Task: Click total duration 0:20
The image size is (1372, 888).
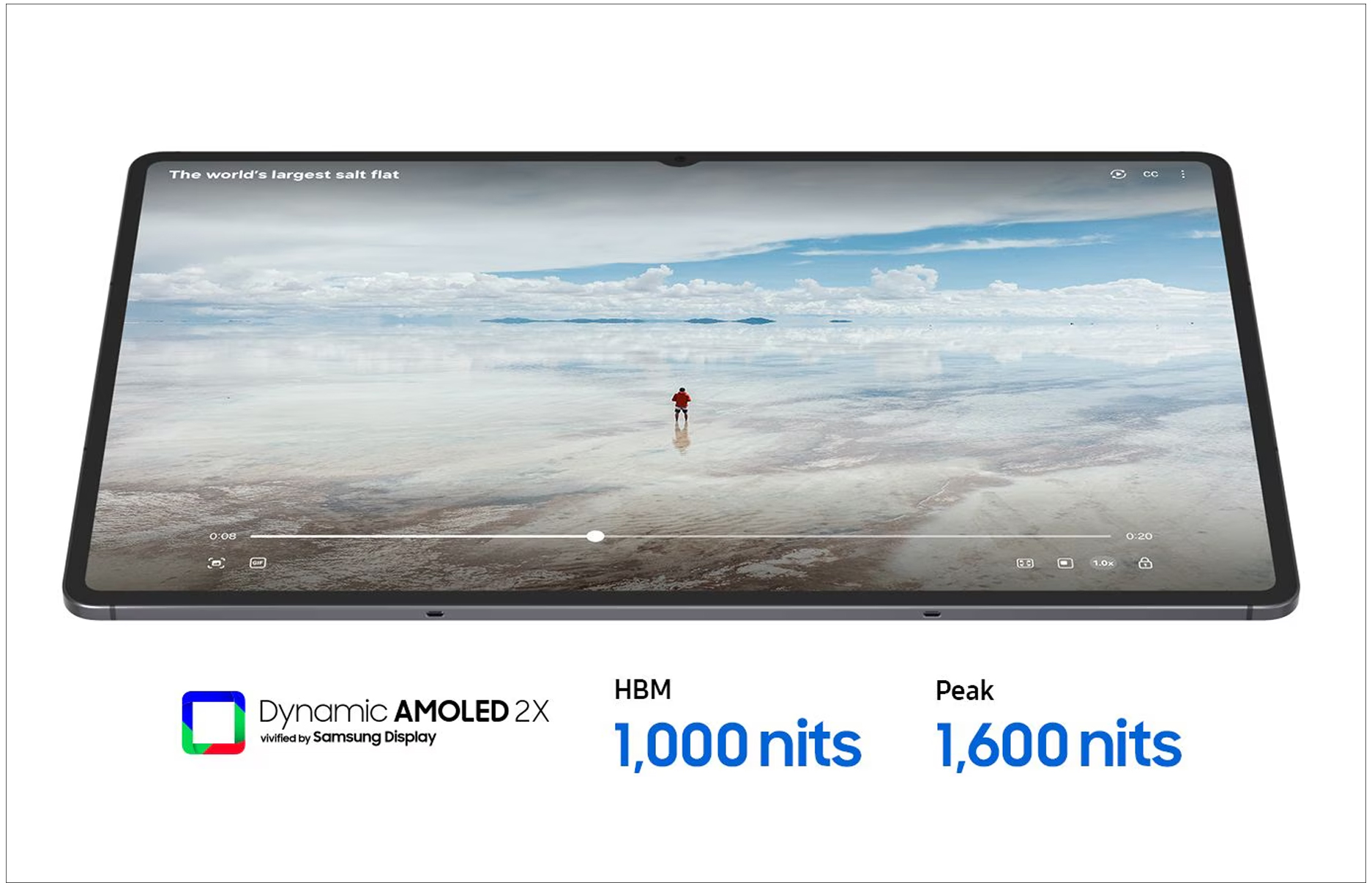Action: coord(1139,537)
